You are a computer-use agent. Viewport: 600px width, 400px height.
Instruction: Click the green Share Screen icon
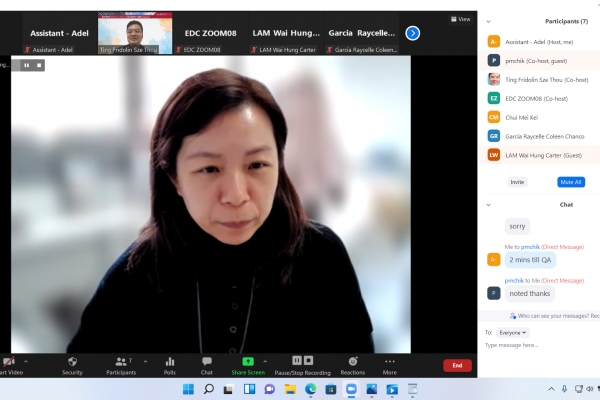tap(248, 361)
